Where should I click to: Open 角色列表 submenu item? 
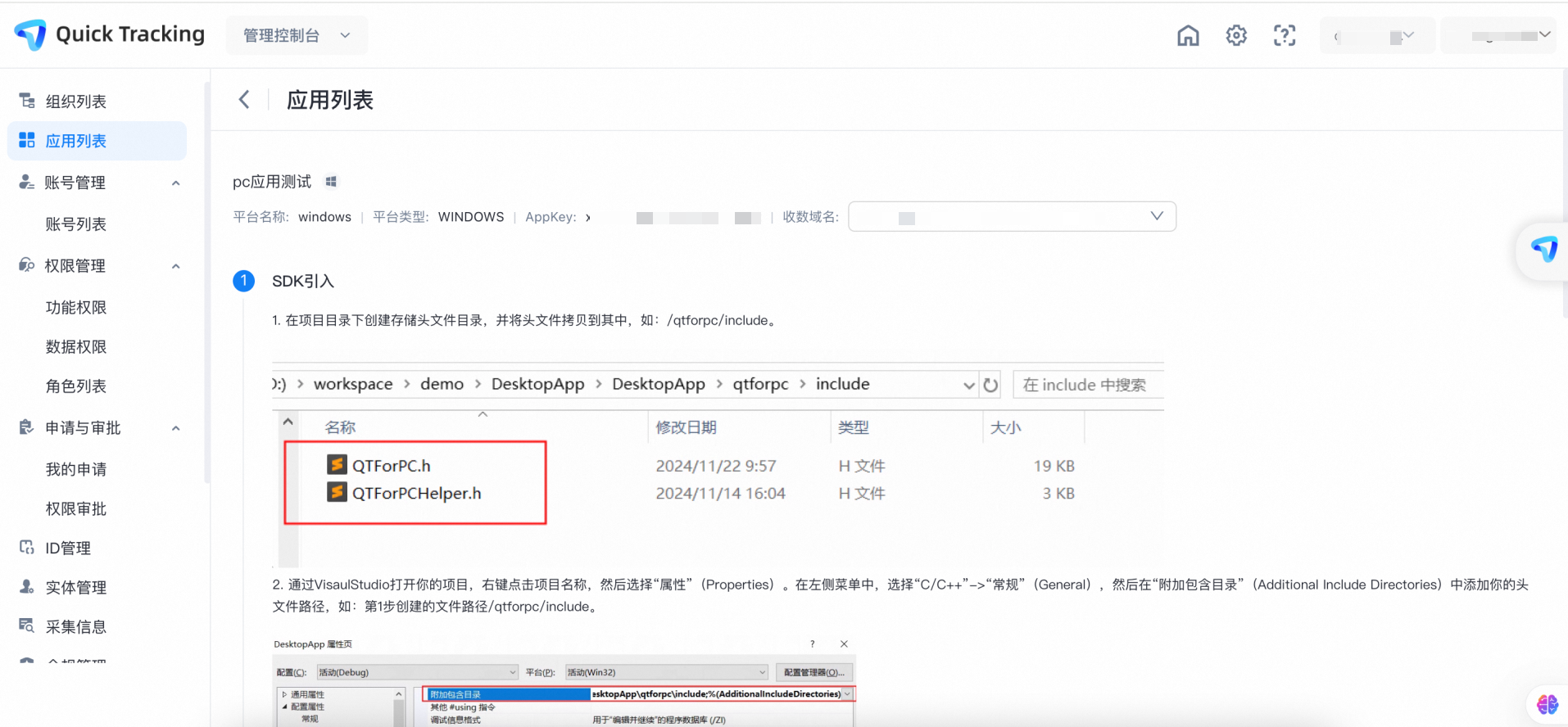point(76,386)
